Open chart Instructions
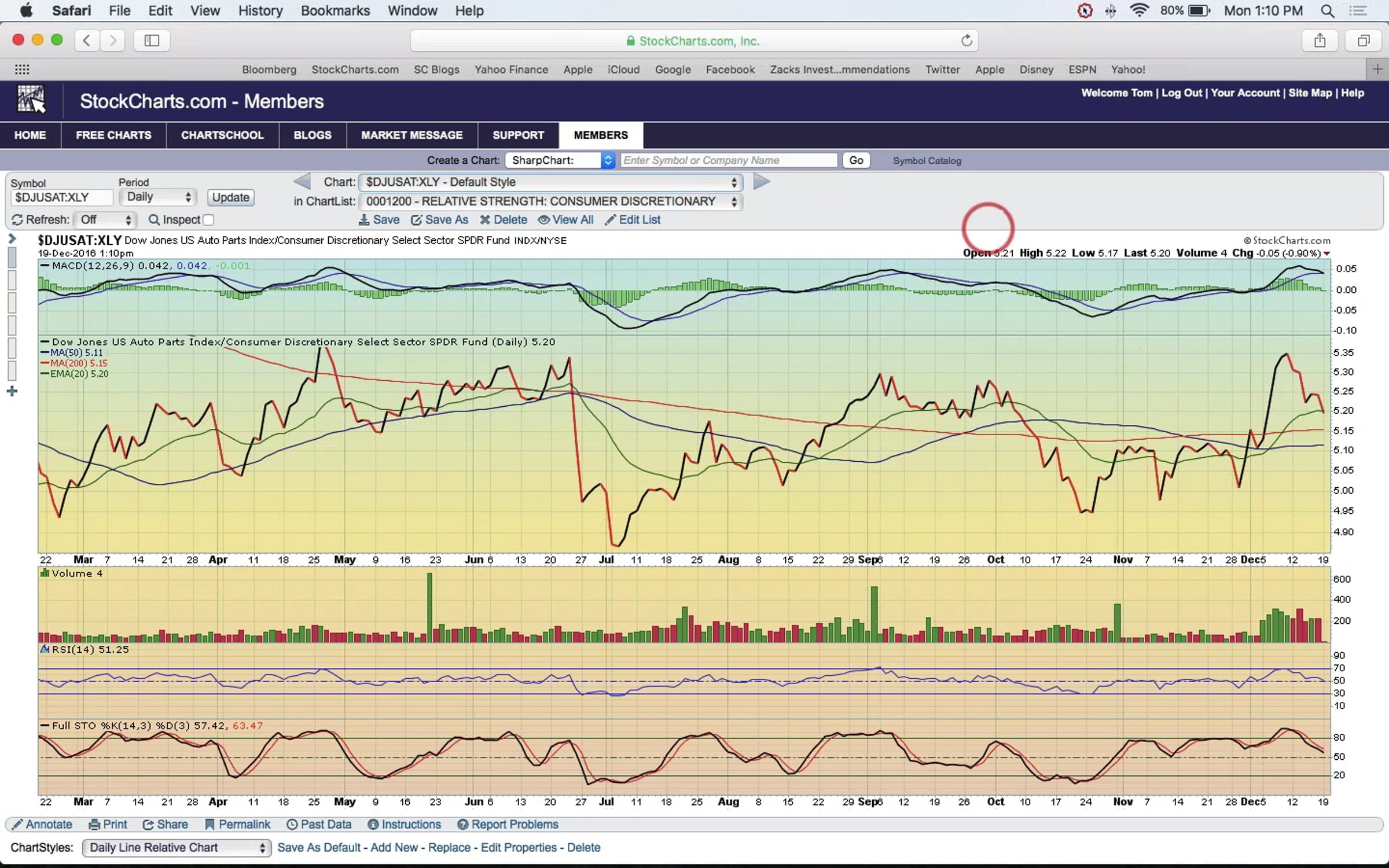This screenshot has width=1389, height=868. tap(405, 824)
